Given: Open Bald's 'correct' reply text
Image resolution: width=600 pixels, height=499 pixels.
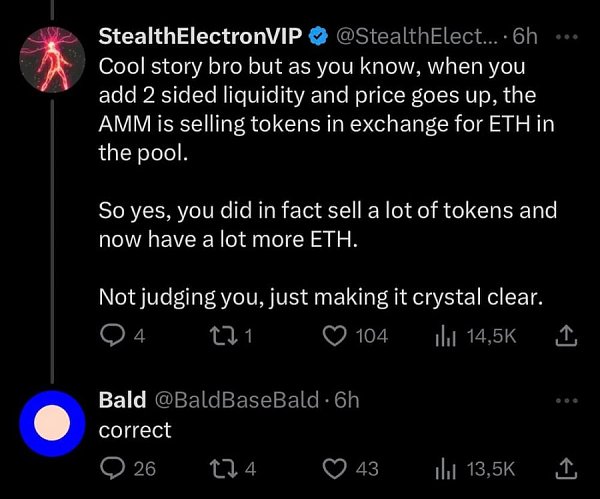Looking at the screenshot, I should pyautogui.click(x=135, y=430).
